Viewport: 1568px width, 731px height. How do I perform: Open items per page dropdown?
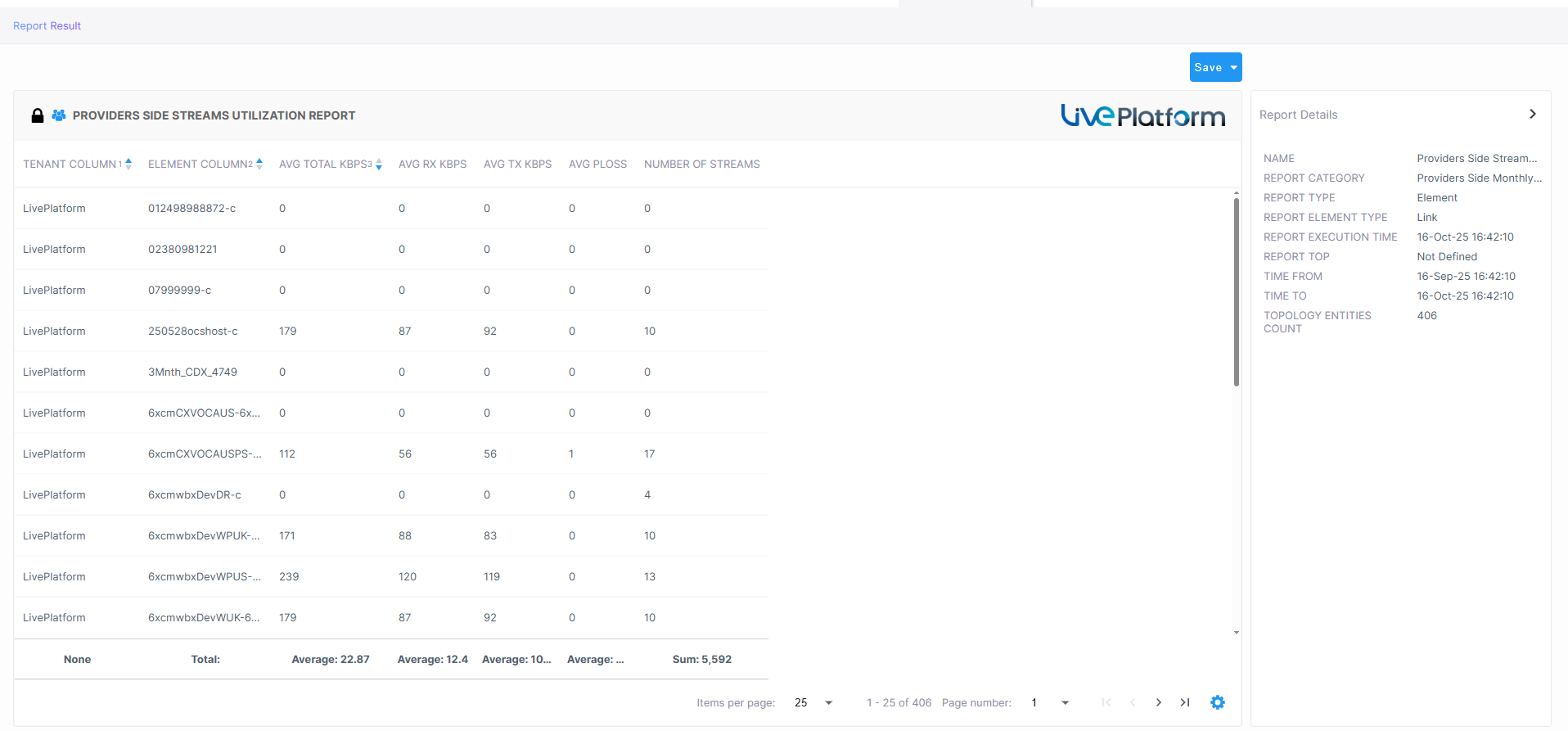828,702
